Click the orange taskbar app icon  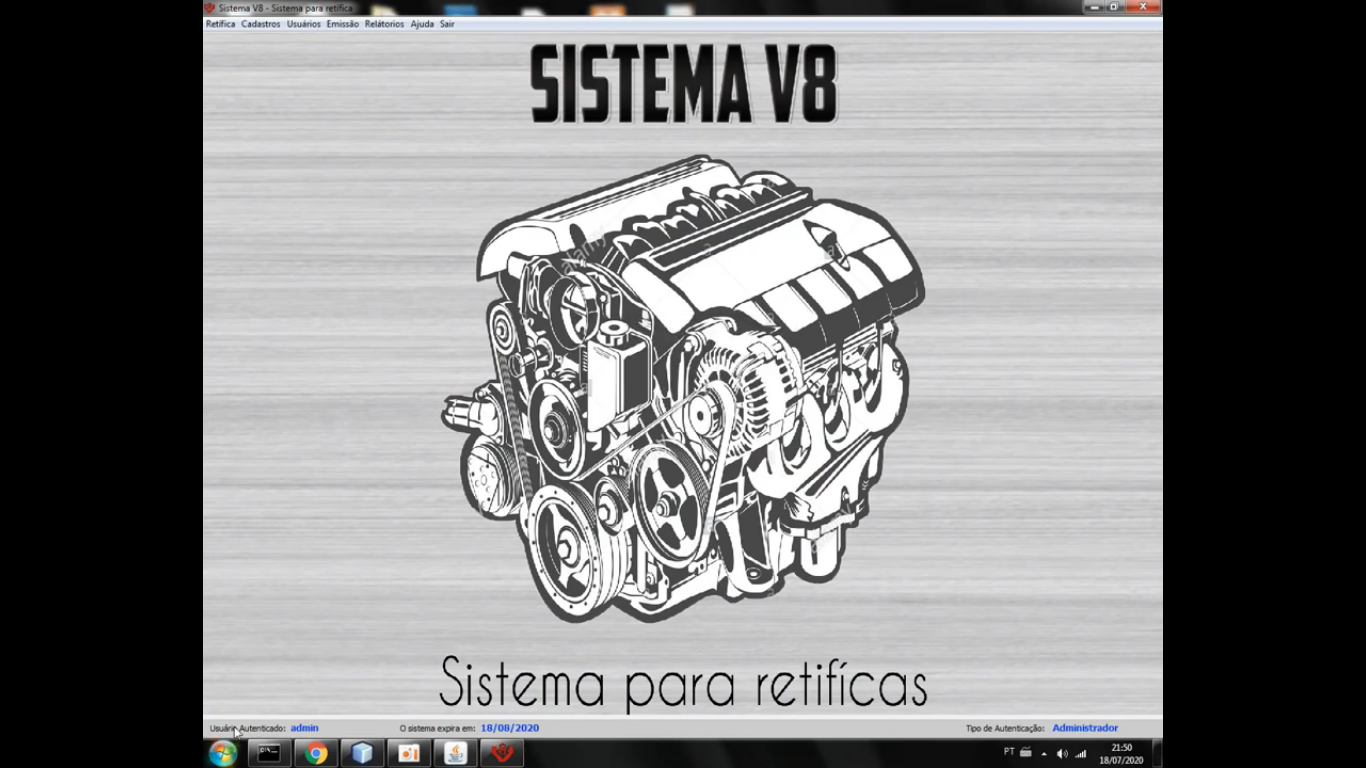[409, 754]
